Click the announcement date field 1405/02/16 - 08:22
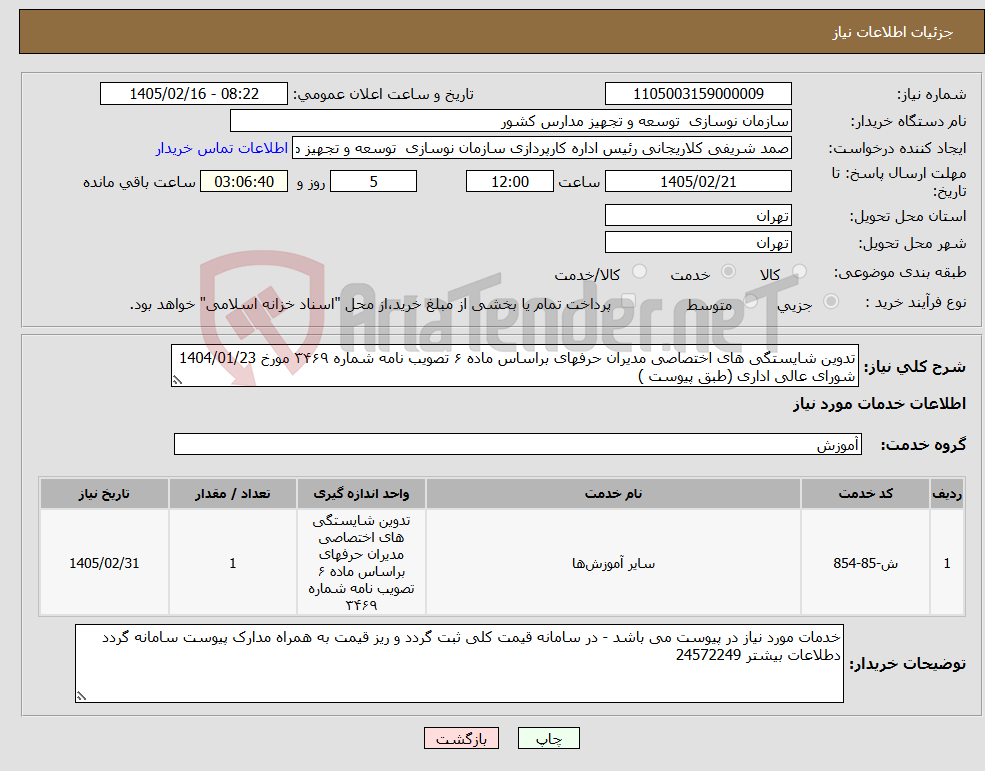 (x=193, y=94)
